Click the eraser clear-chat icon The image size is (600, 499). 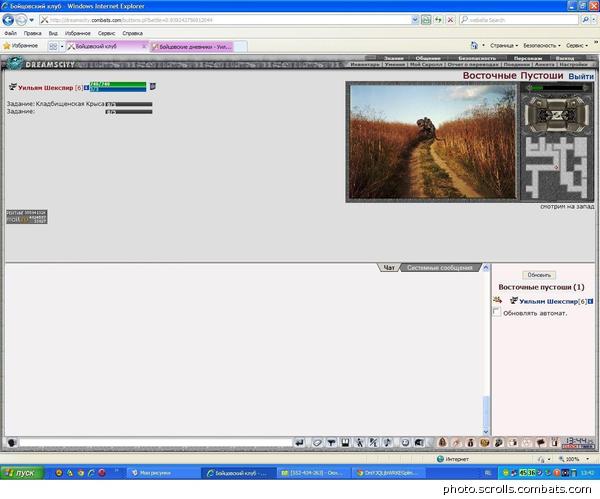click(x=317, y=443)
